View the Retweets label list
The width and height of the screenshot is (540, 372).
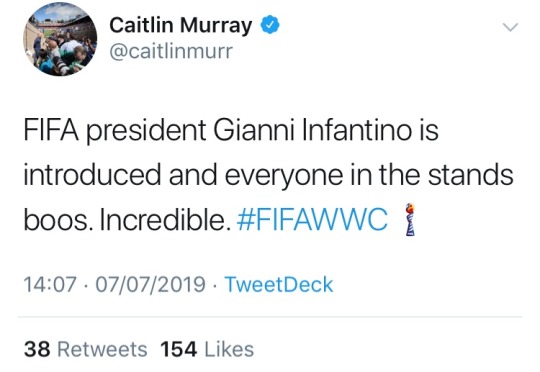coord(102,349)
